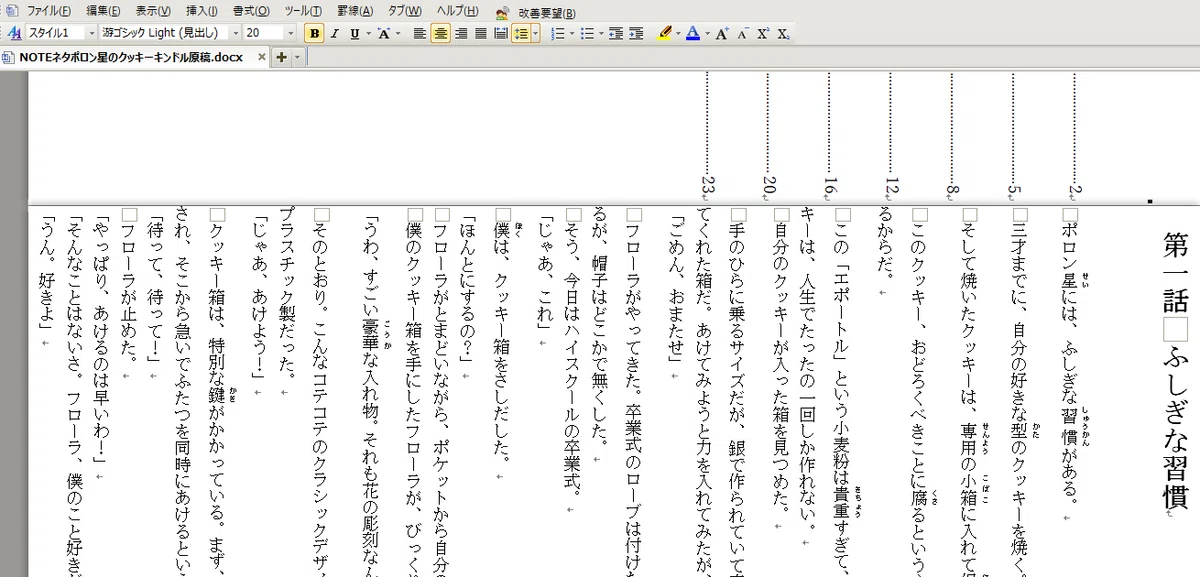This screenshot has width=1200, height=577.
Task: Add a new document tab with plus
Action: (x=281, y=57)
